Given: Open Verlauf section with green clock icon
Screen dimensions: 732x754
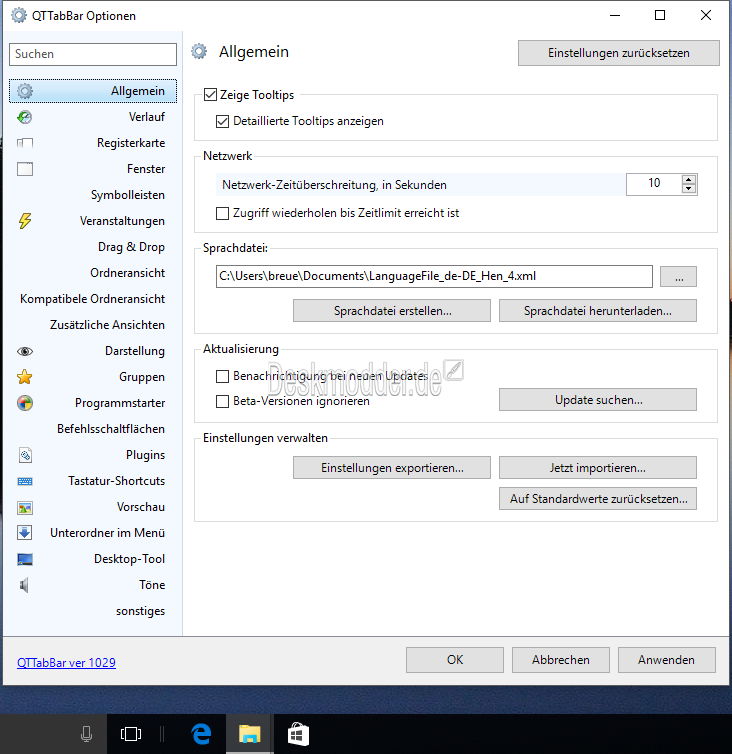Looking at the screenshot, I should 25,117.
